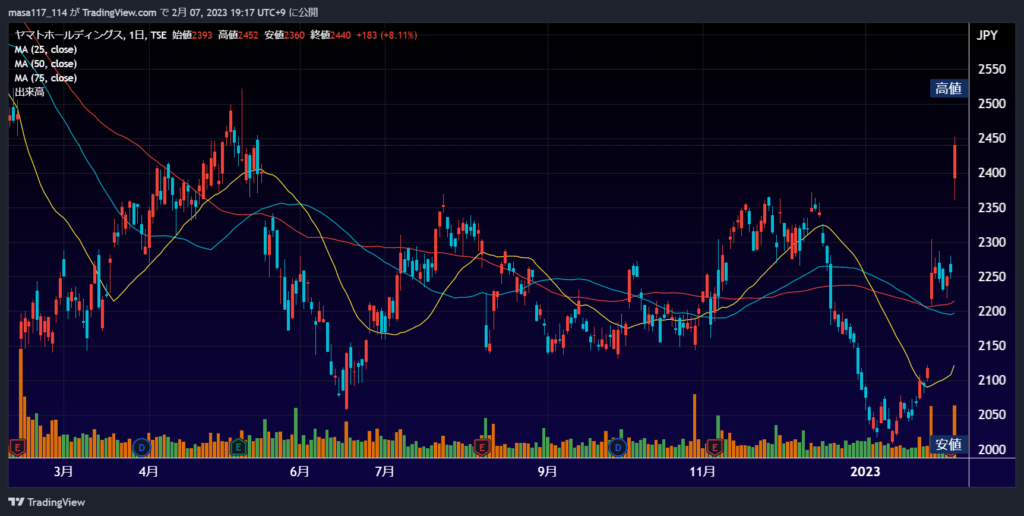Click the 安値 2360 value in the legend

pyautogui.click(x=285, y=35)
